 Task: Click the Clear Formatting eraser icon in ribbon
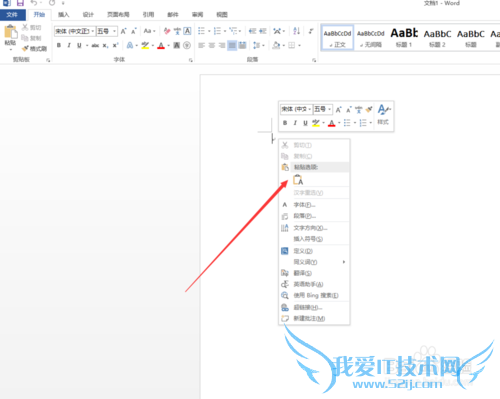tap(167, 31)
